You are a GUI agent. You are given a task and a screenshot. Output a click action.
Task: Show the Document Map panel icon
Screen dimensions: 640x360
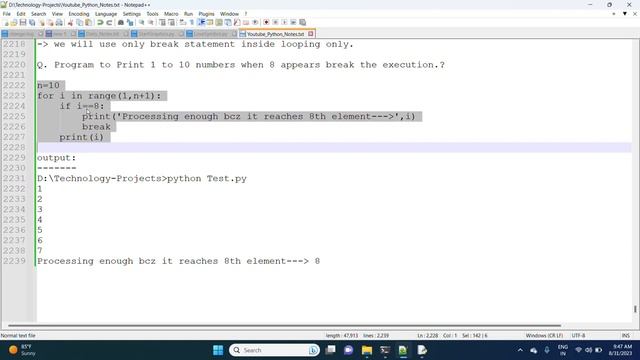219,22
